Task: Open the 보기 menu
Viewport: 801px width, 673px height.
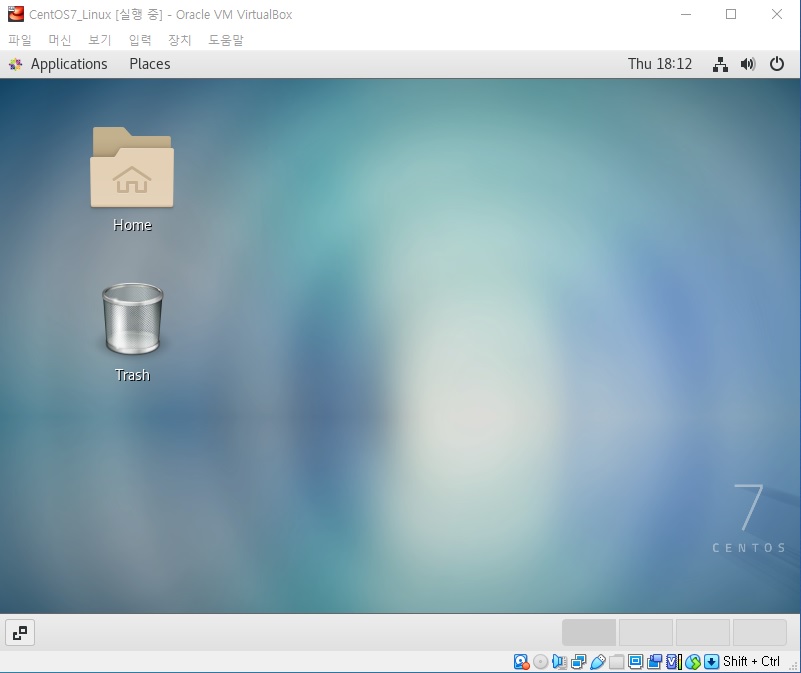Action: (x=100, y=40)
